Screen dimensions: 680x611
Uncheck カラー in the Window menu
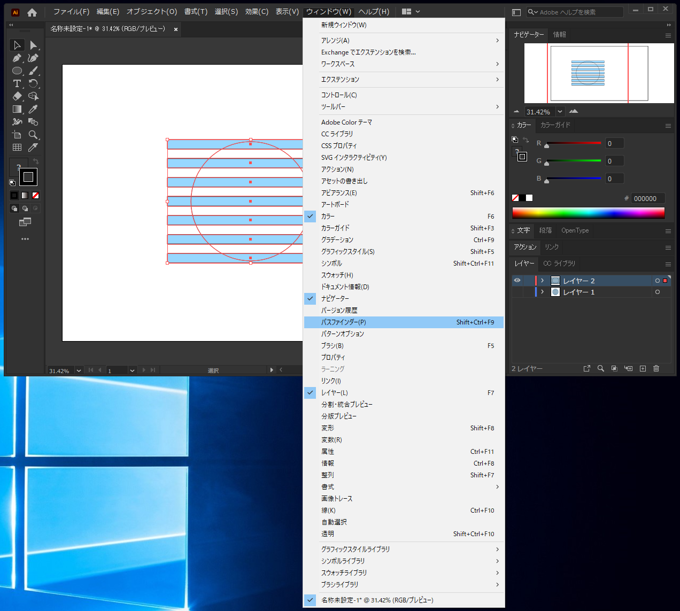(x=403, y=216)
